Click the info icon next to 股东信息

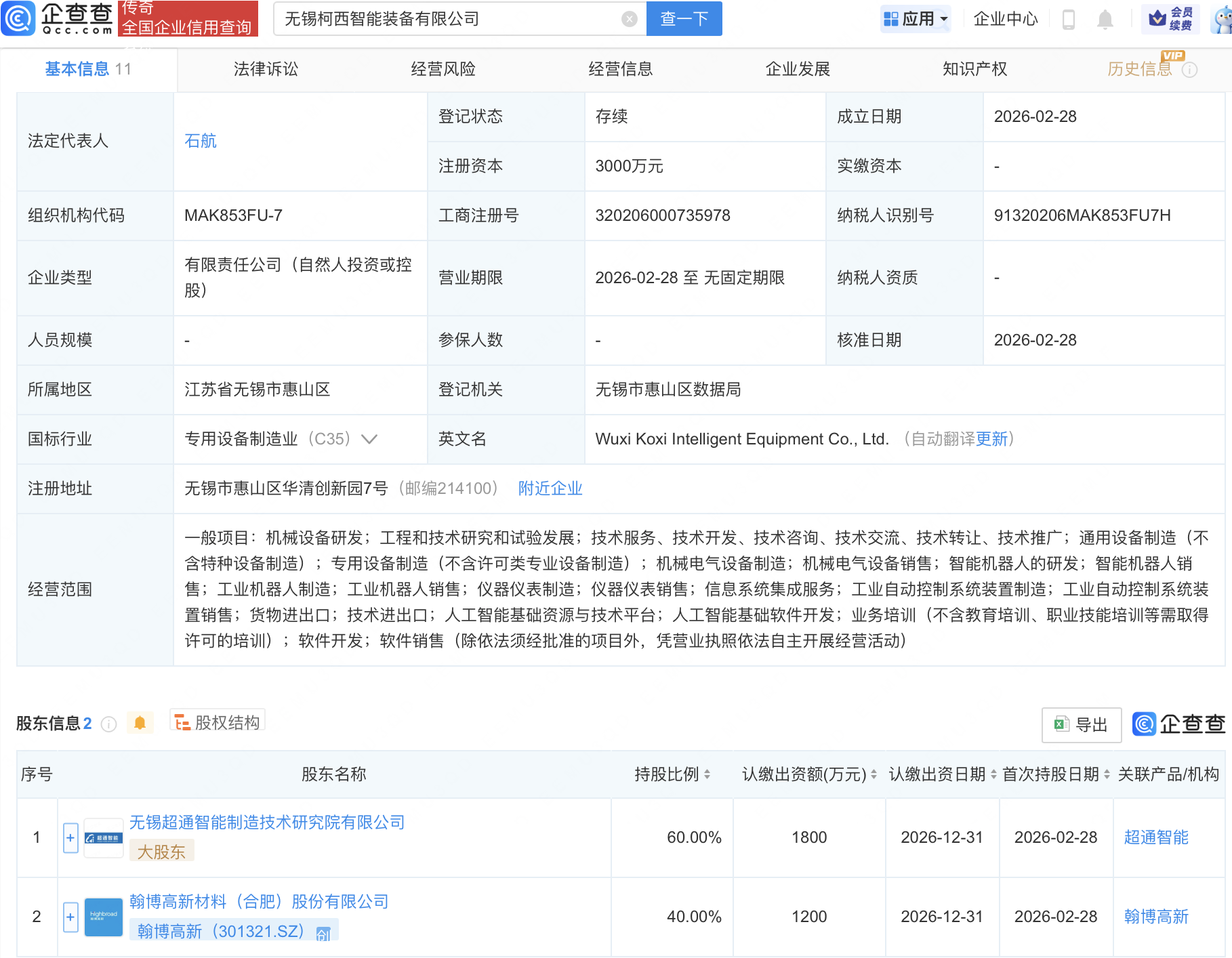click(x=108, y=724)
